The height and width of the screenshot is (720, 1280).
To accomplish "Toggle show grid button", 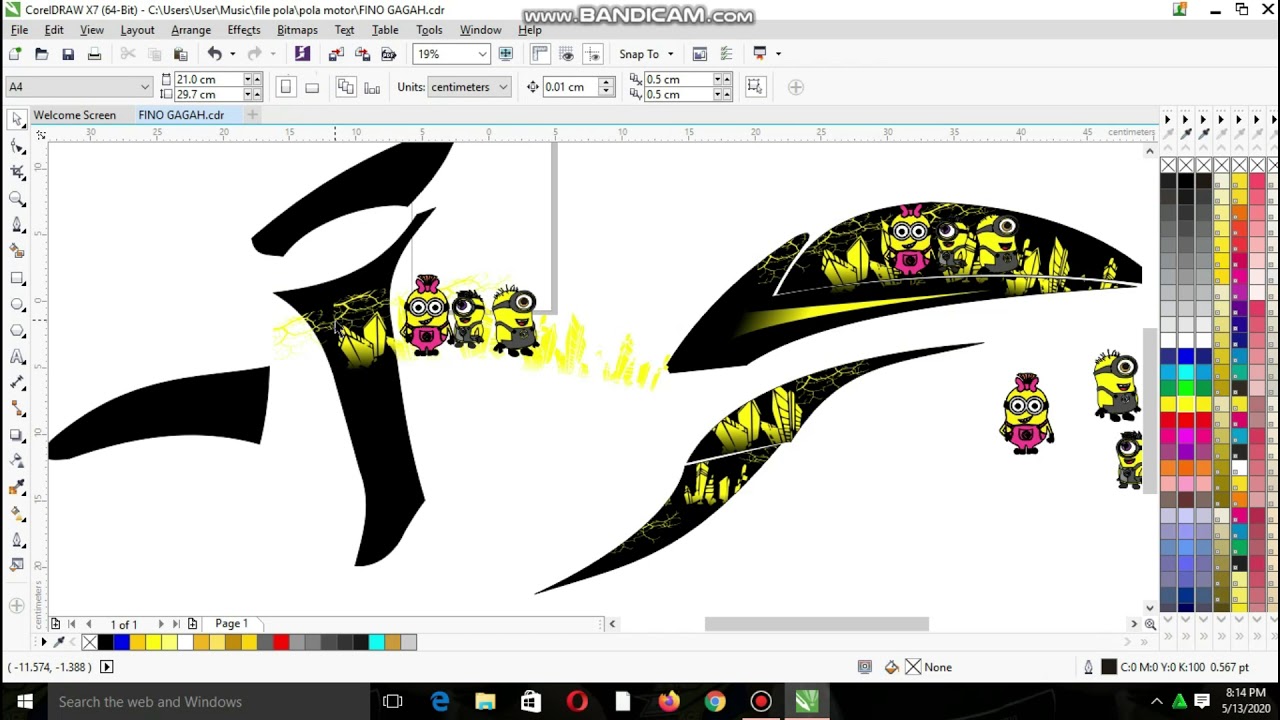I will [567, 54].
